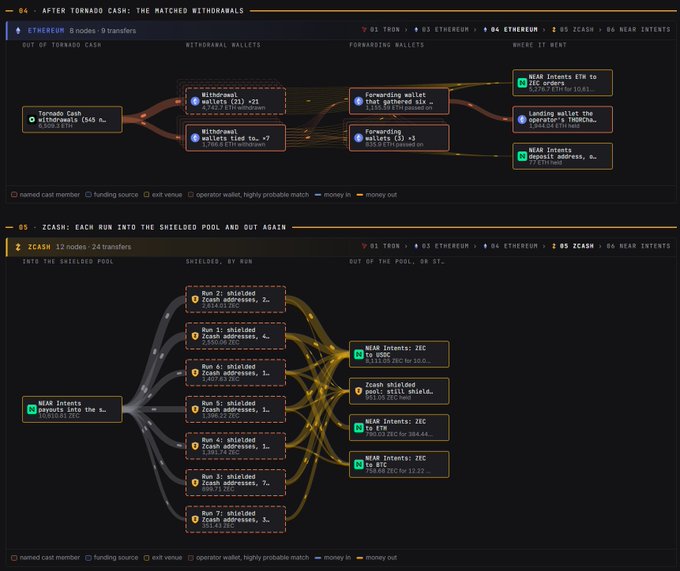Click the NEAR icon on 'ZEC to BTC' node
Viewport: 680px width, 571px height.
(359, 464)
